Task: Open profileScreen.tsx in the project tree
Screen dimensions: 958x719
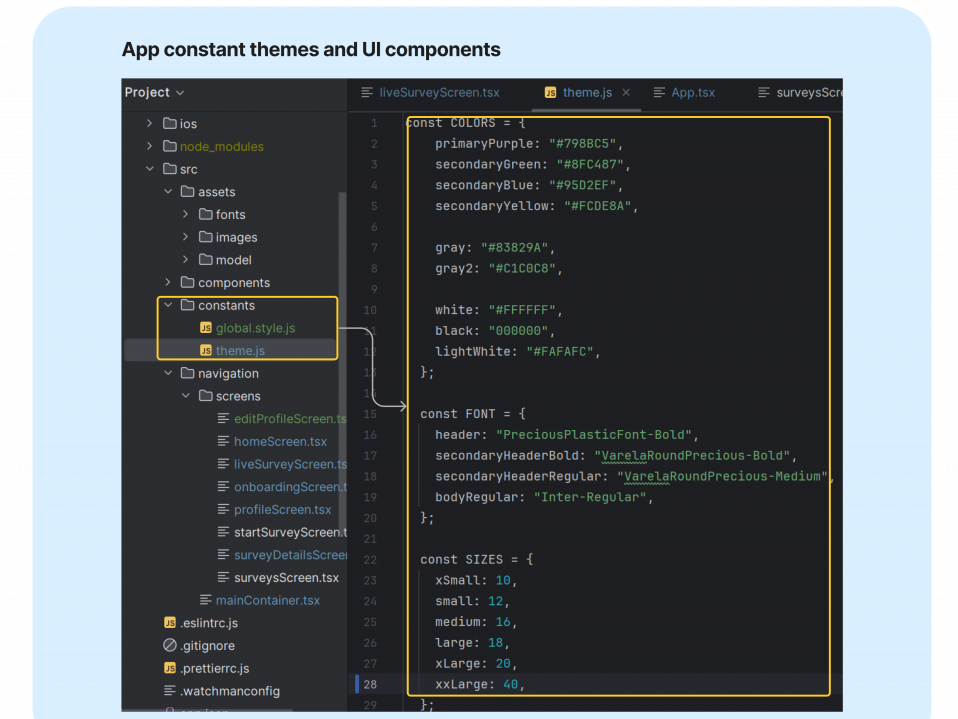Action: (282, 510)
